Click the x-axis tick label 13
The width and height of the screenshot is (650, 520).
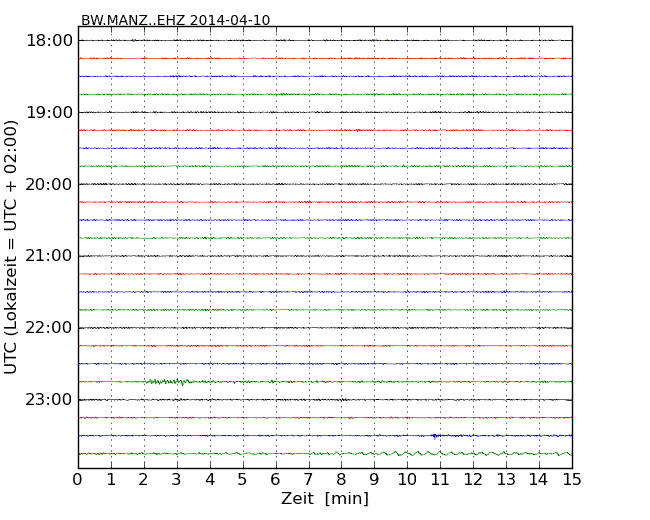(x=506, y=479)
